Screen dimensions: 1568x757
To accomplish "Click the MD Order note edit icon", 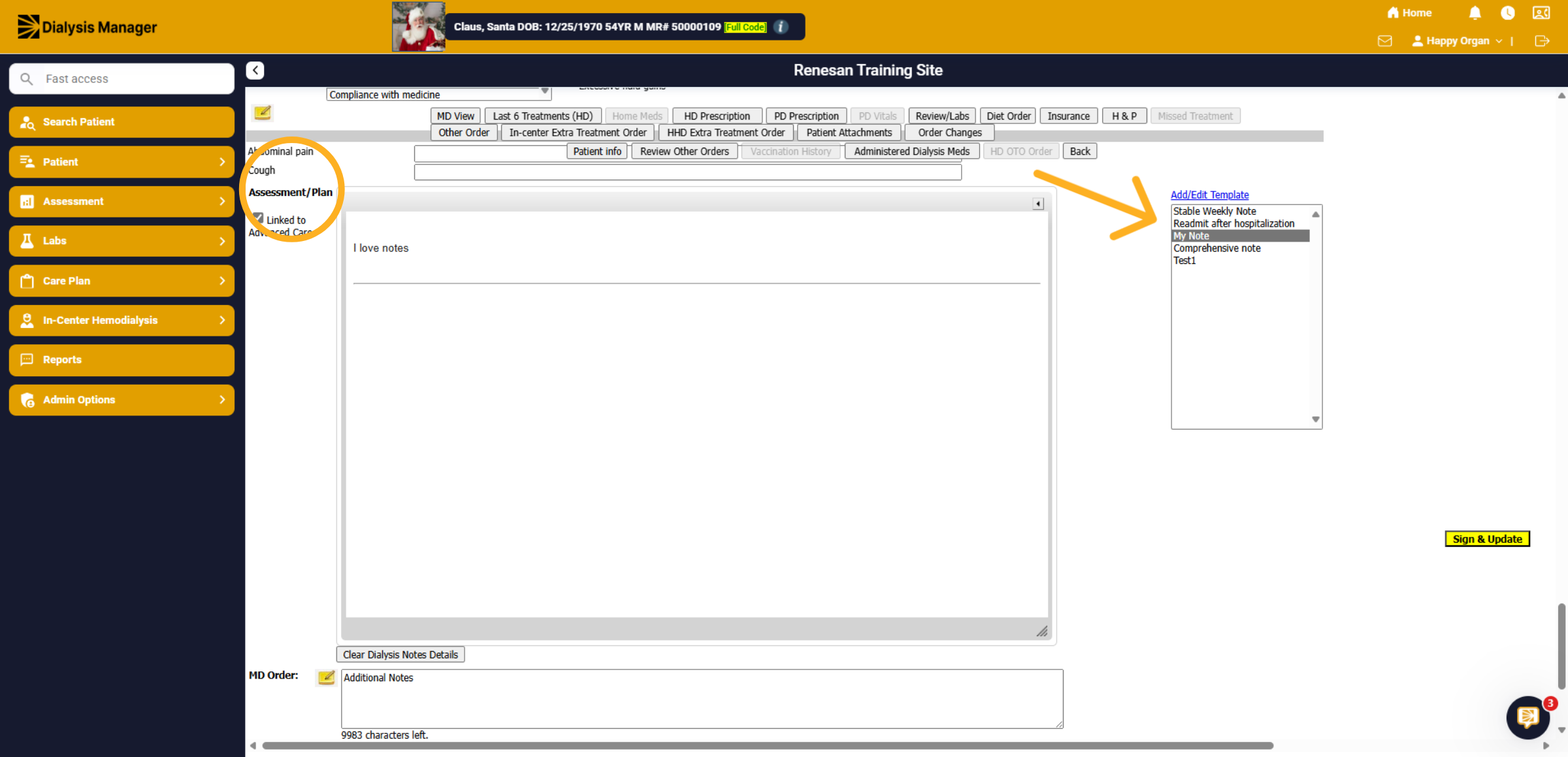I will coord(326,677).
